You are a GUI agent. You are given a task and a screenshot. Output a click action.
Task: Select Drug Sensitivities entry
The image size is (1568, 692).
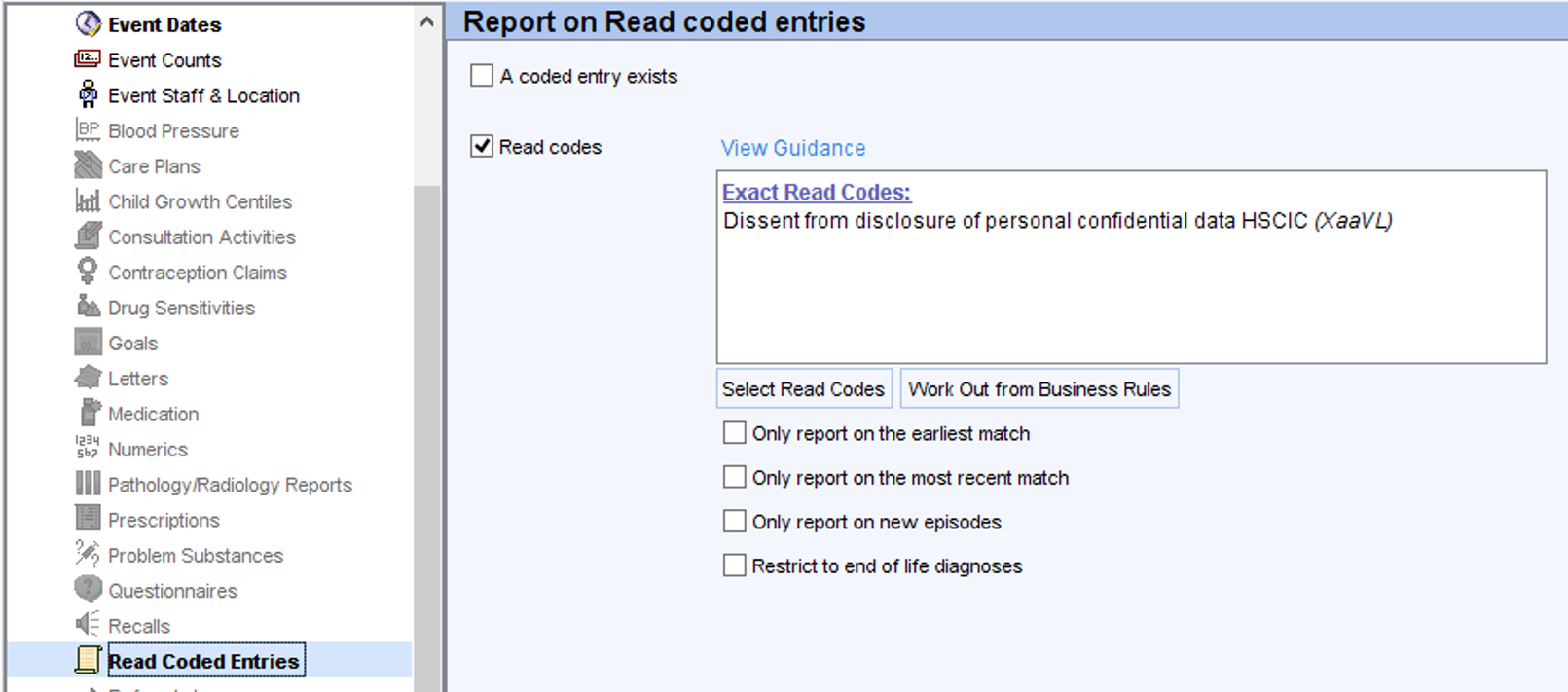tap(181, 308)
